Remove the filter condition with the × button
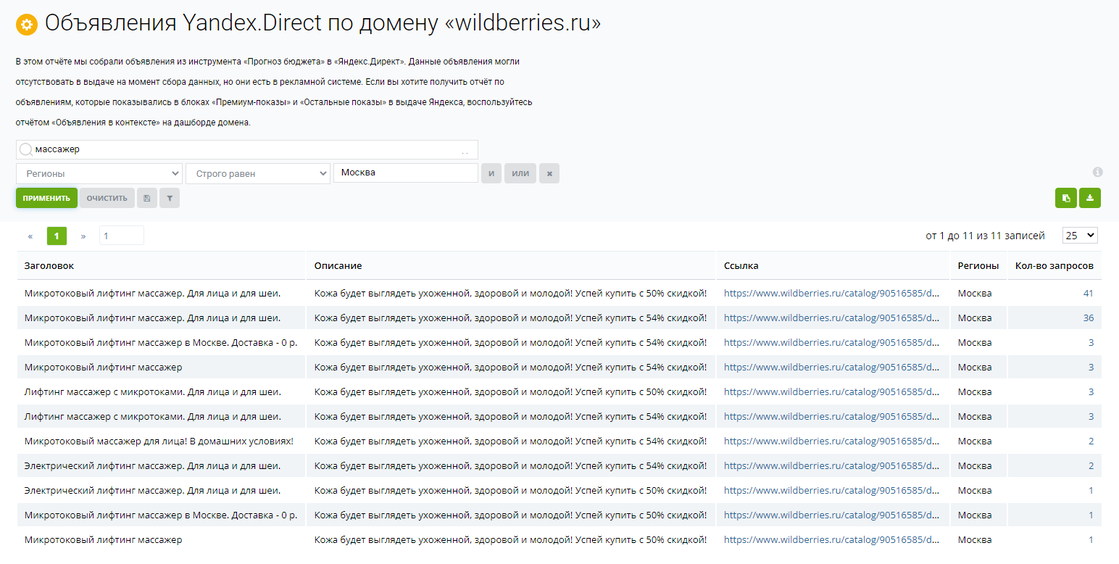 pos(549,174)
